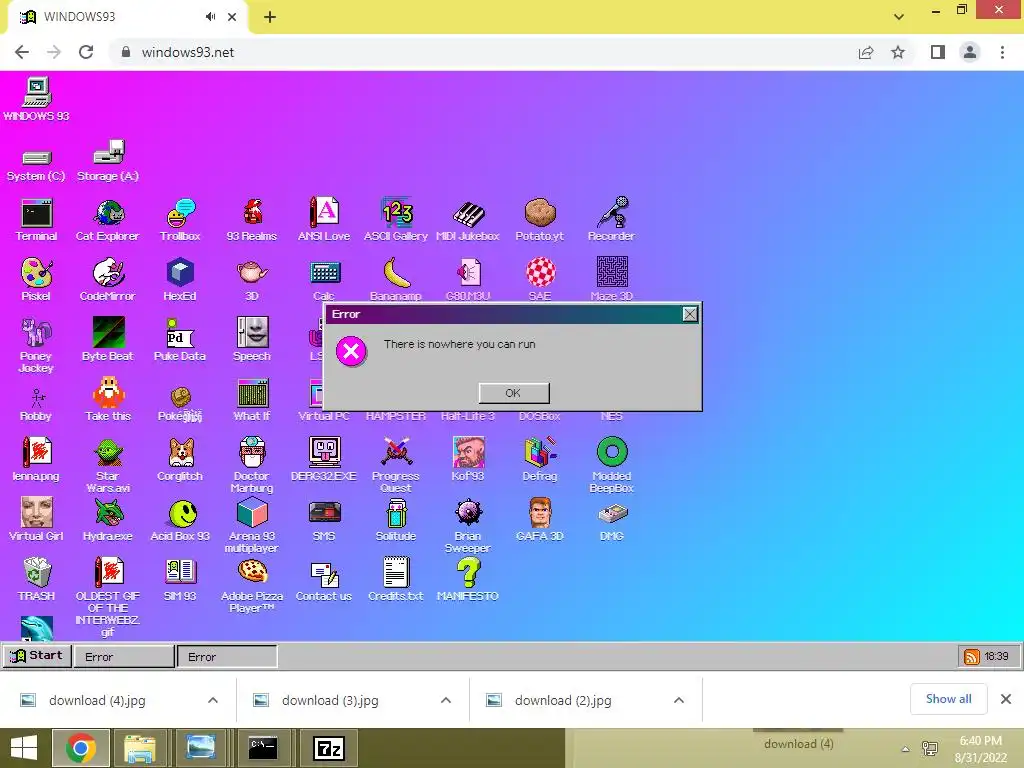Go back in browser history
This screenshot has height=768, width=1024.
pos(22,52)
